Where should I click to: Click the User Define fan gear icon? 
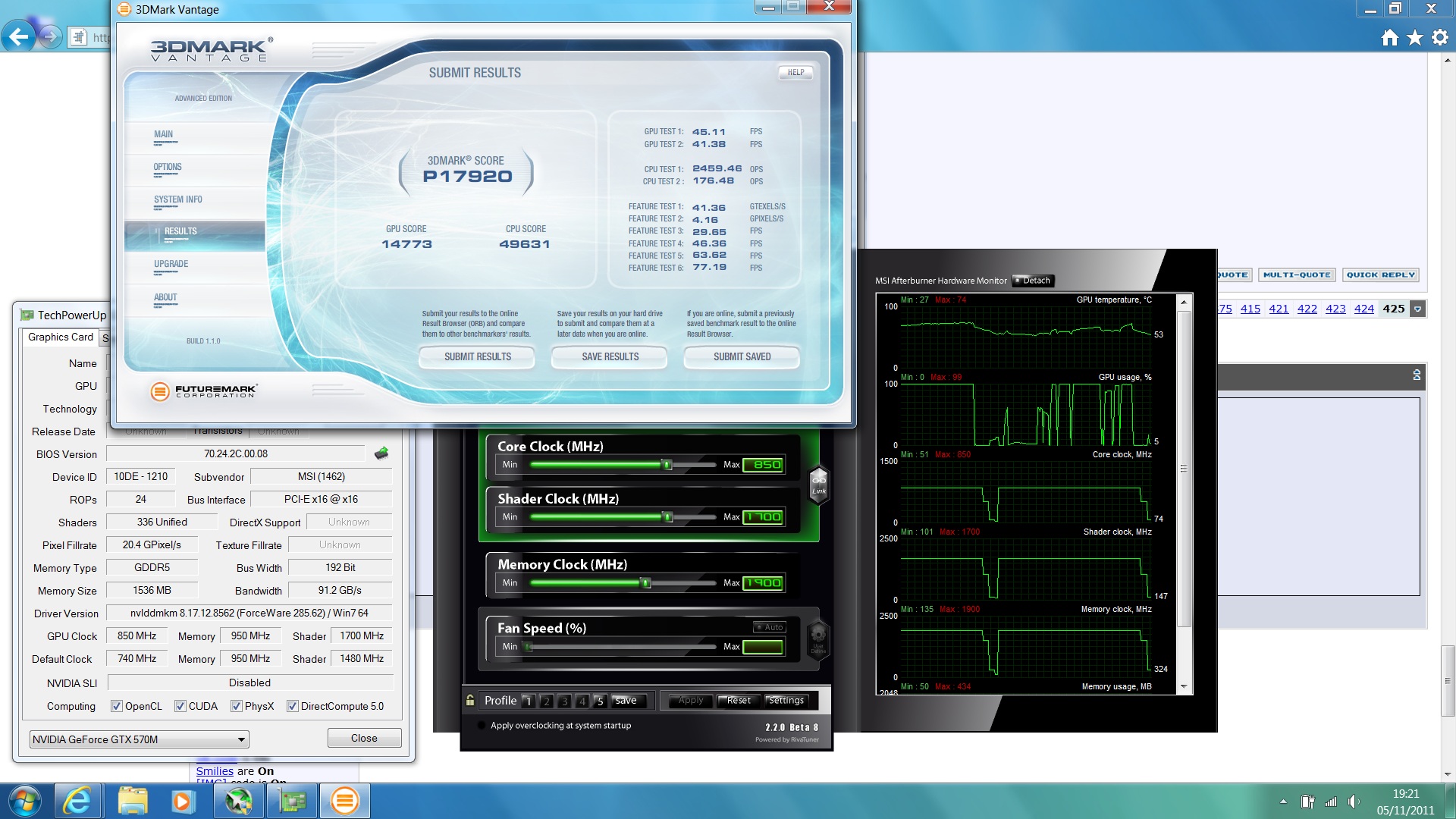[x=818, y=639]
